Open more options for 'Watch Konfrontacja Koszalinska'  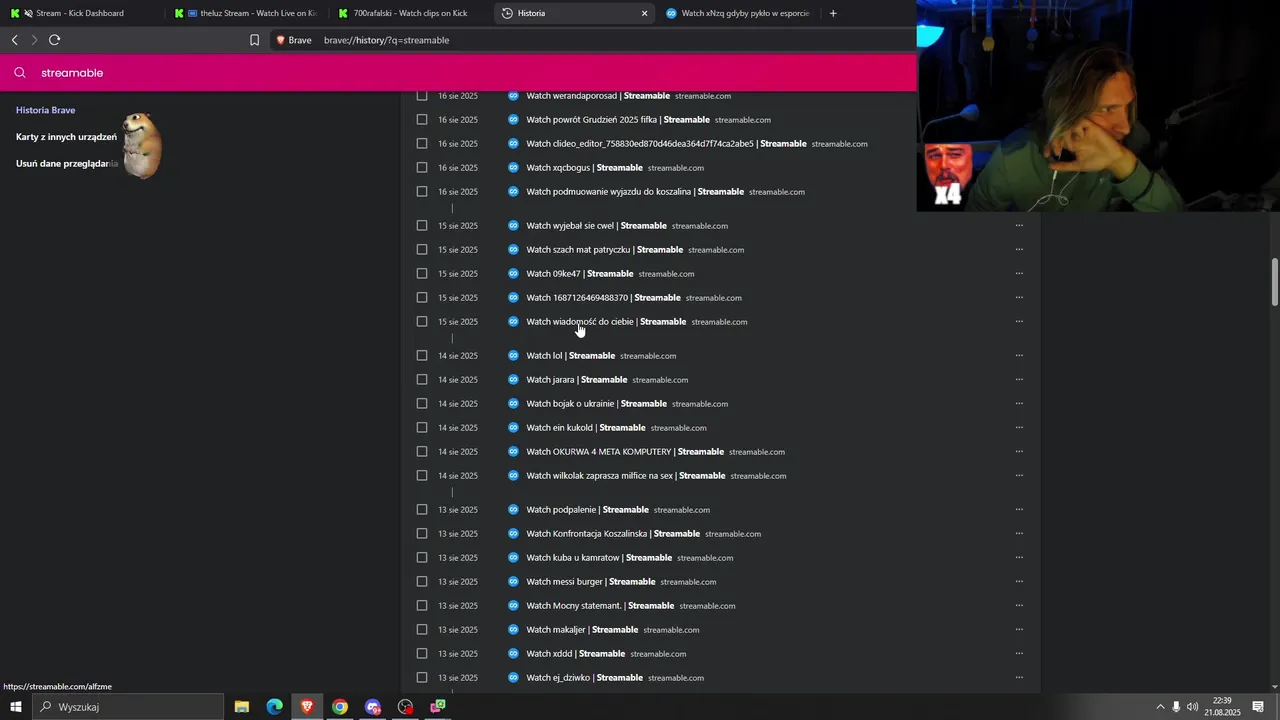pos(1019,534)
